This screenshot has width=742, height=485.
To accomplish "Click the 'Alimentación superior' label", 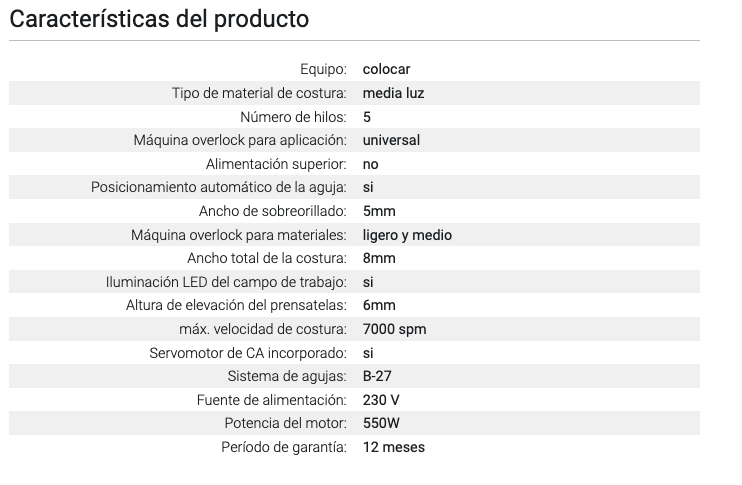I will (x=276, y=164).
